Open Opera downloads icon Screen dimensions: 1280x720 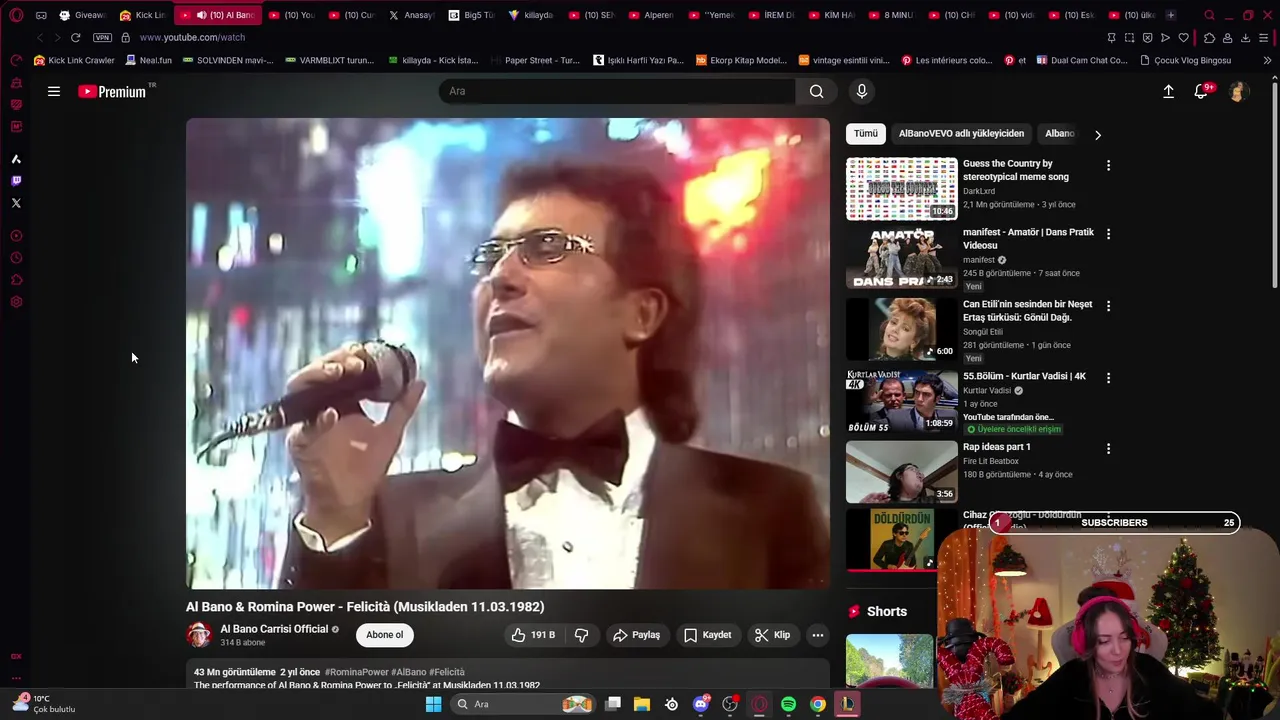[1245, 37]
